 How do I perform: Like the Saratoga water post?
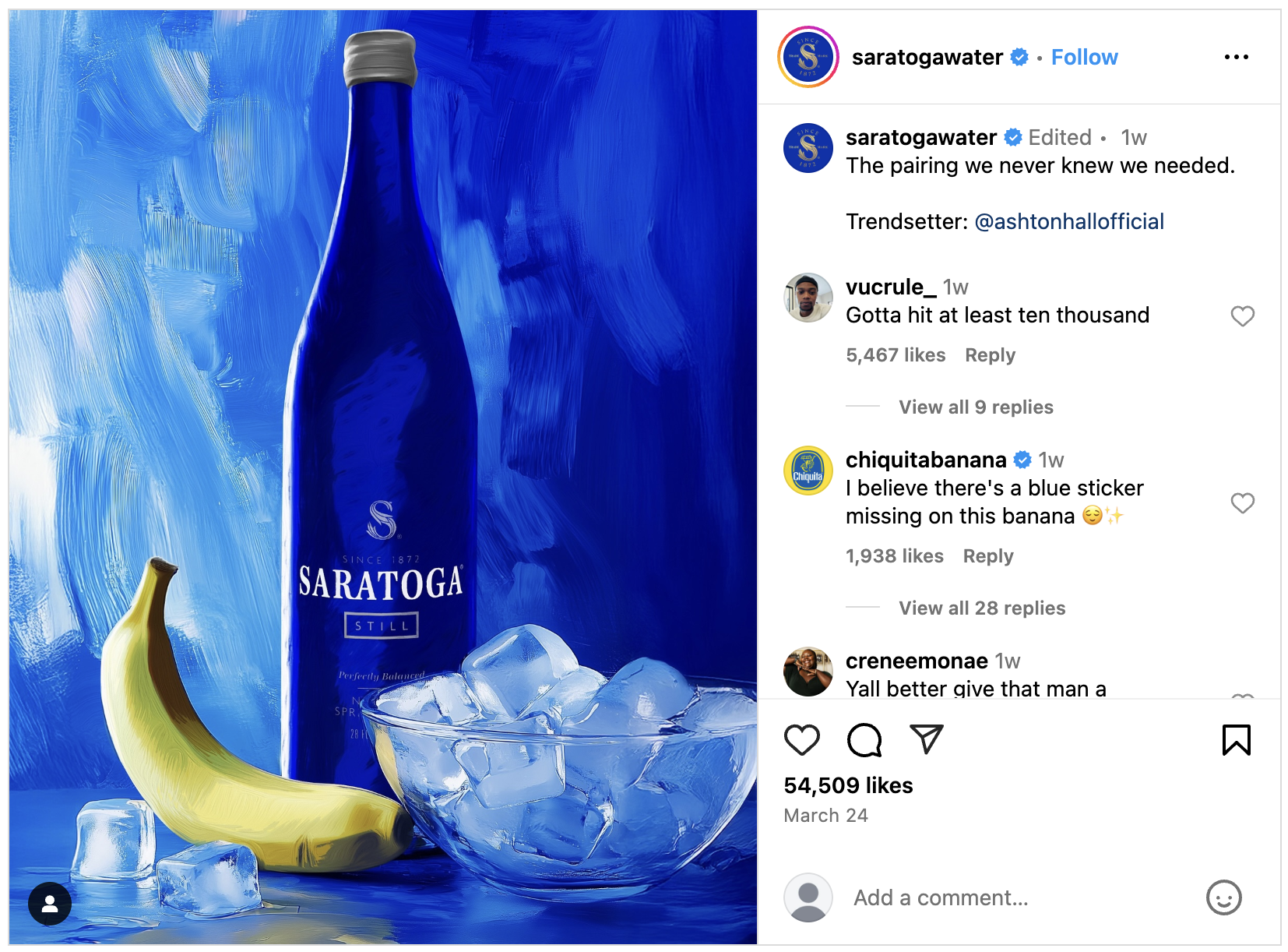tap(801, 740)
